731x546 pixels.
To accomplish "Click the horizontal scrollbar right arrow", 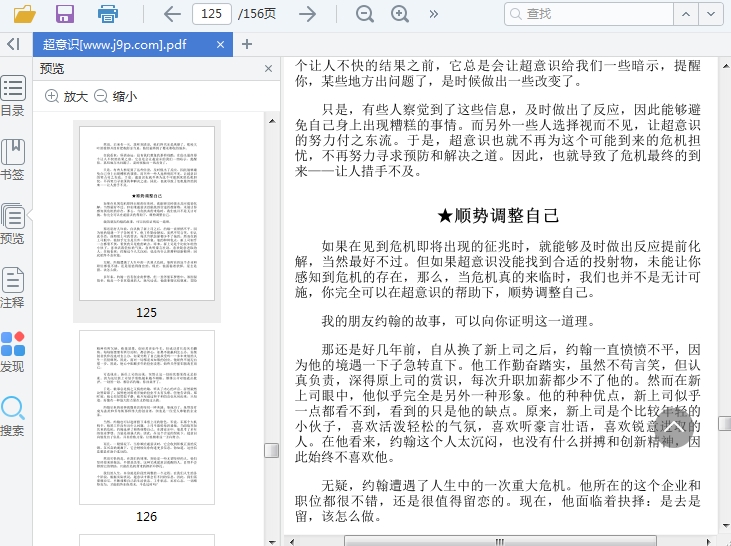I will pyautogui.click(x=709, y=541).
